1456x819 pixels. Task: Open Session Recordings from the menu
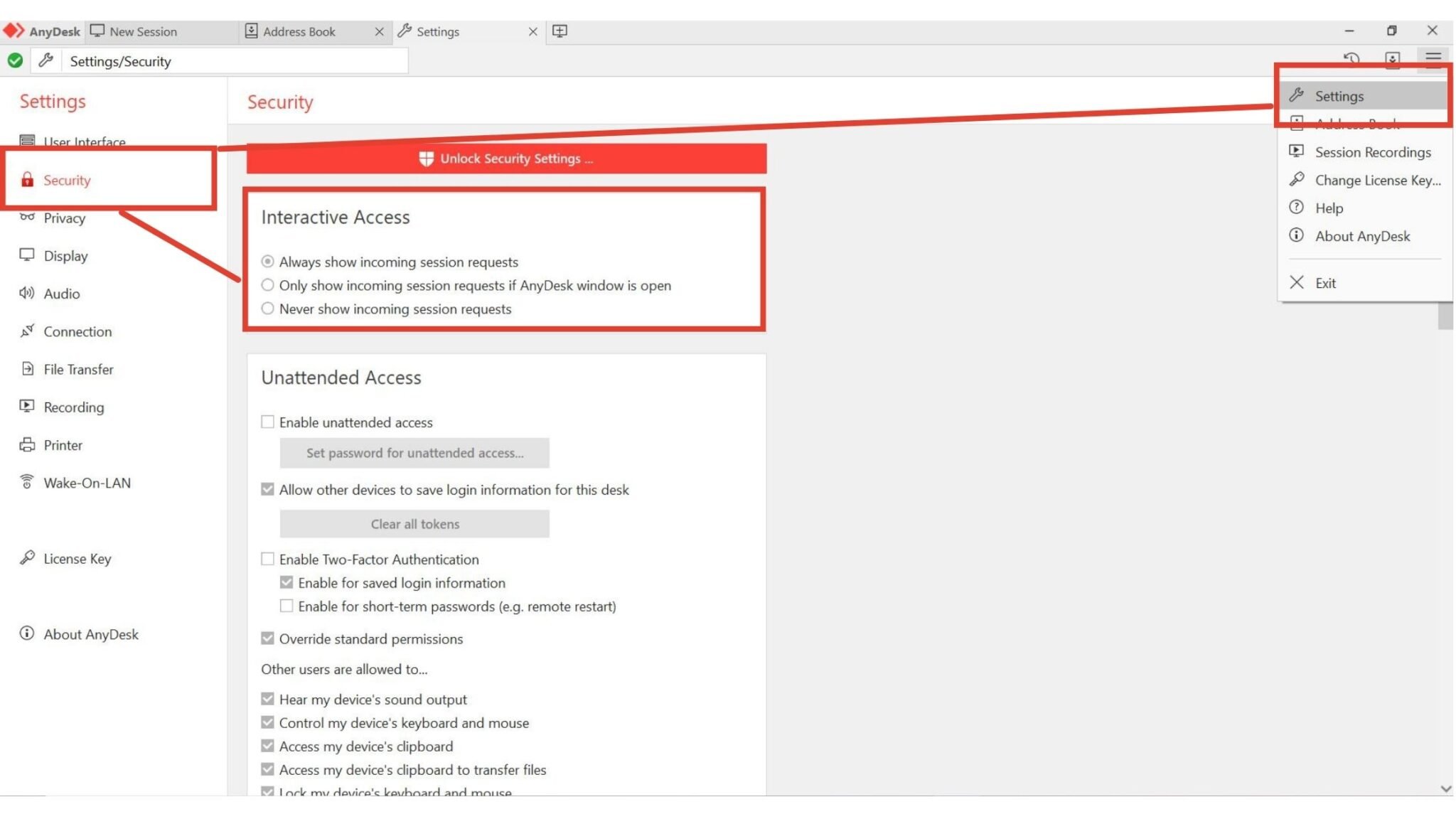click(1364, 152)
